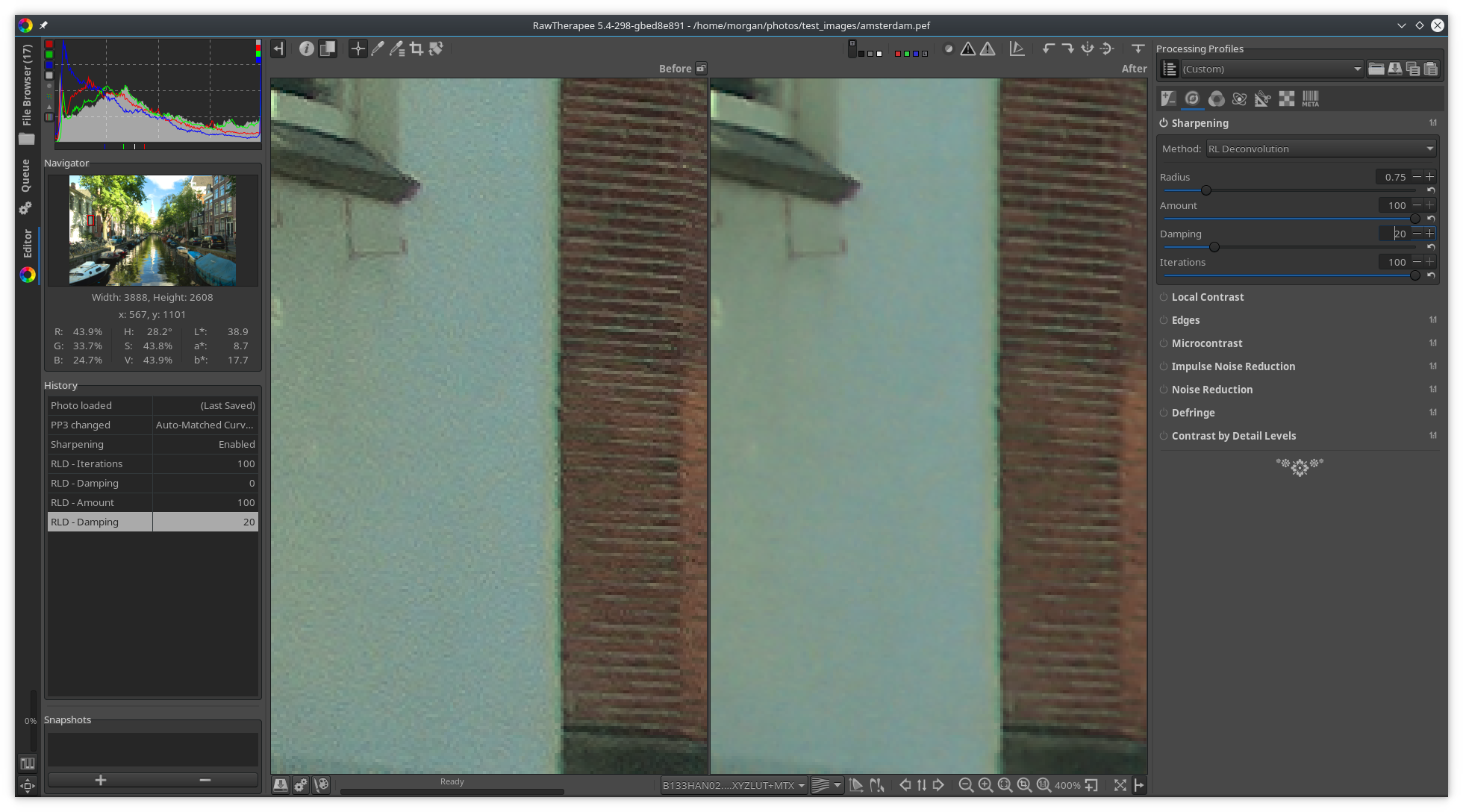Activate lockable color picker tool

pos(397,49)
